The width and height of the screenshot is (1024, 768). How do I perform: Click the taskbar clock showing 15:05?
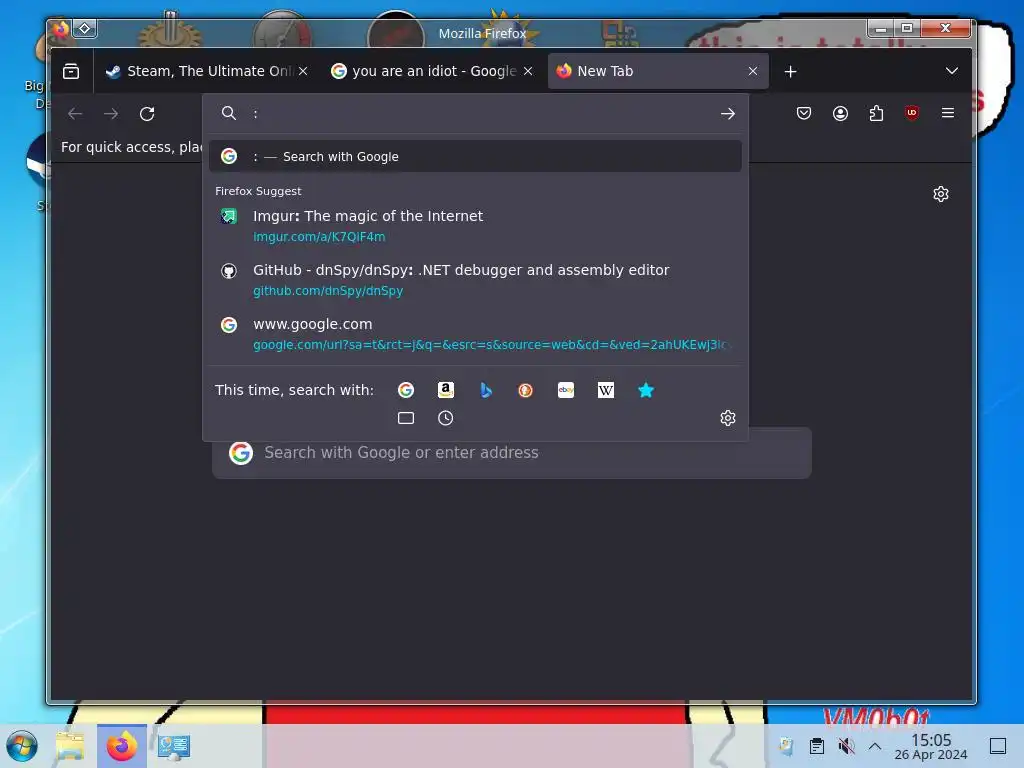click(x=931, y=746)
